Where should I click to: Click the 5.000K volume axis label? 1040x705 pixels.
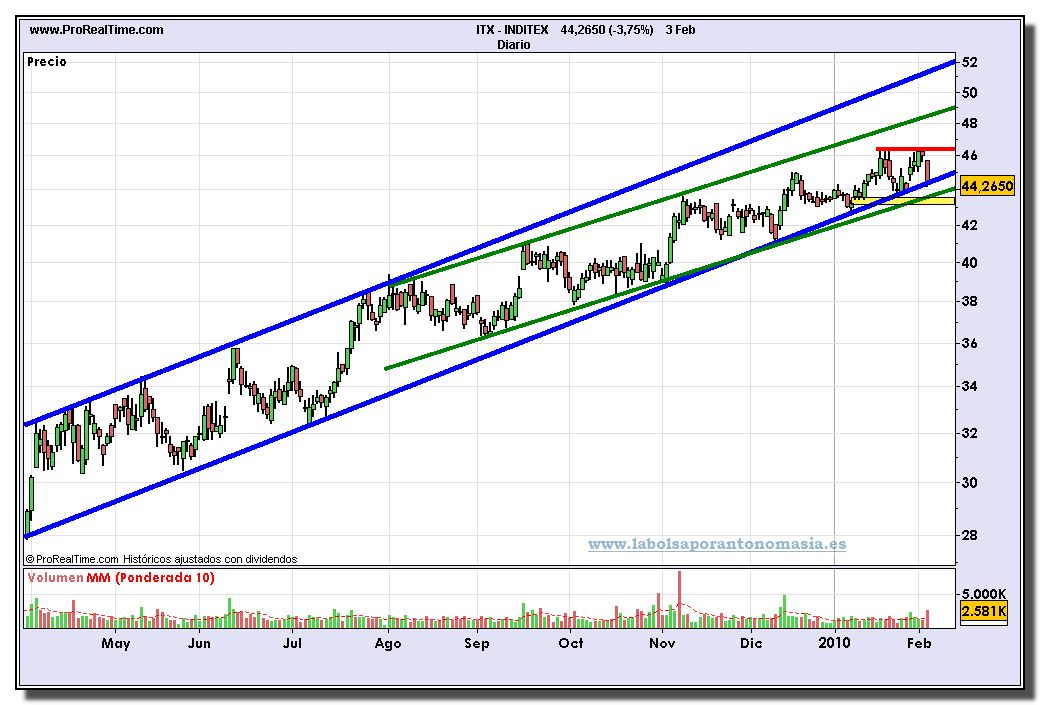[984, 594]
